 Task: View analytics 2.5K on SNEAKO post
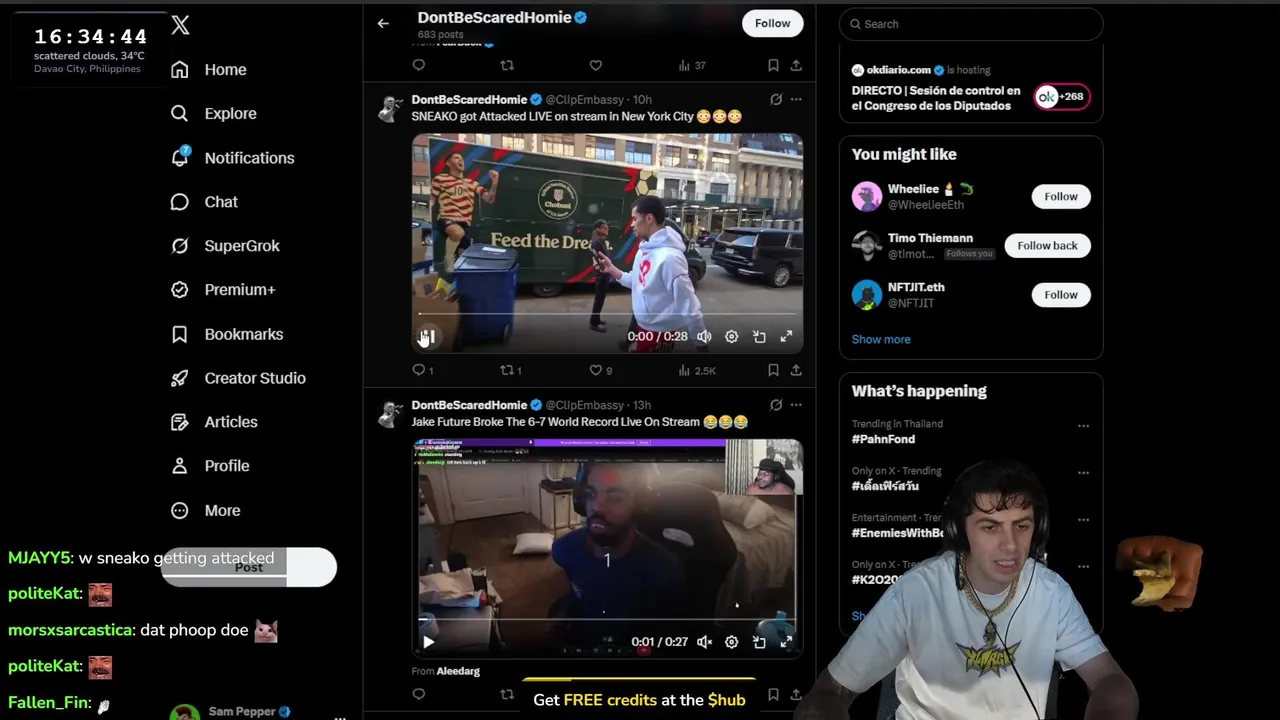pos(697,370)
